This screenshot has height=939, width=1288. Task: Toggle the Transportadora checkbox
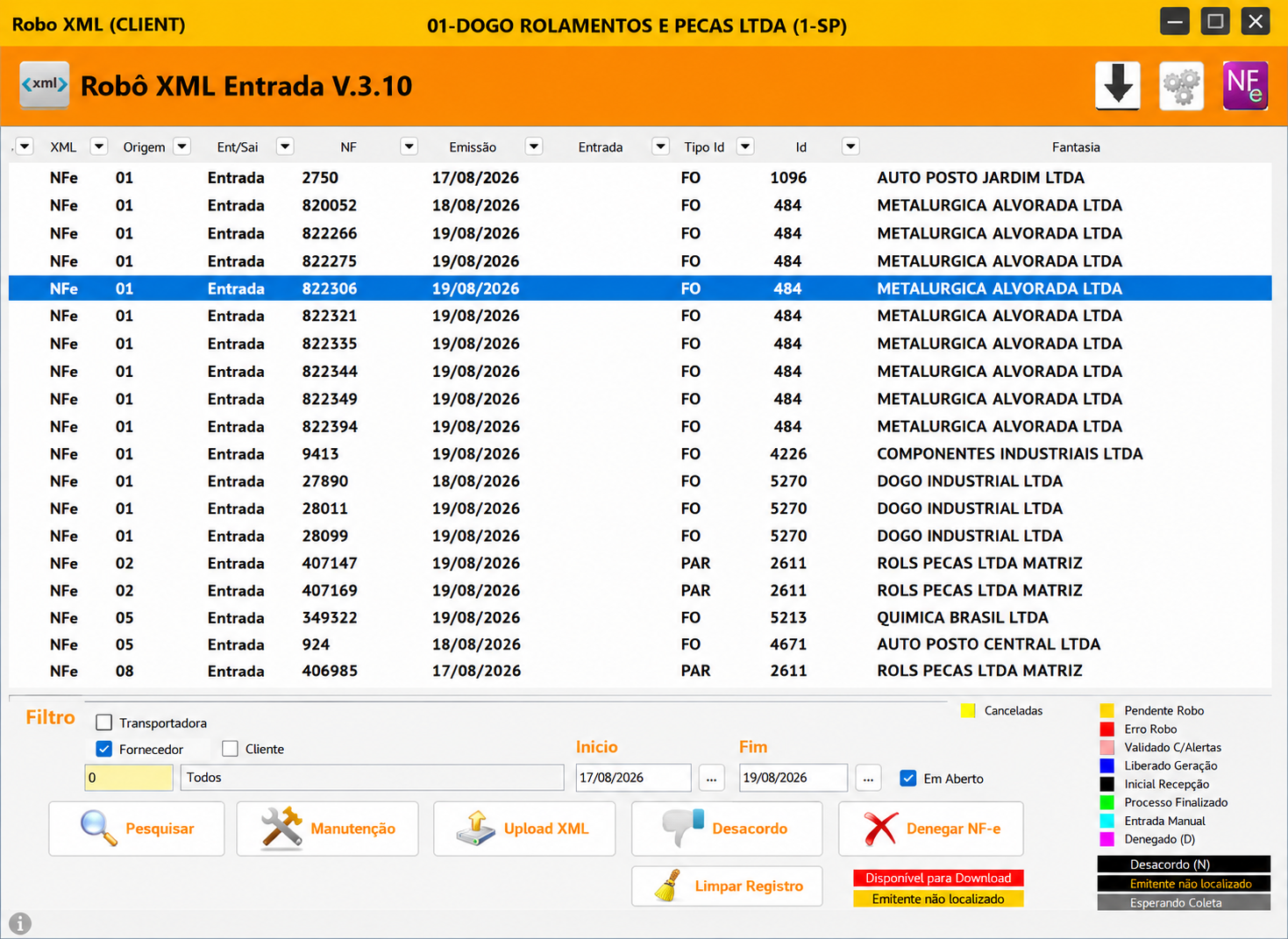click(104, 722)
